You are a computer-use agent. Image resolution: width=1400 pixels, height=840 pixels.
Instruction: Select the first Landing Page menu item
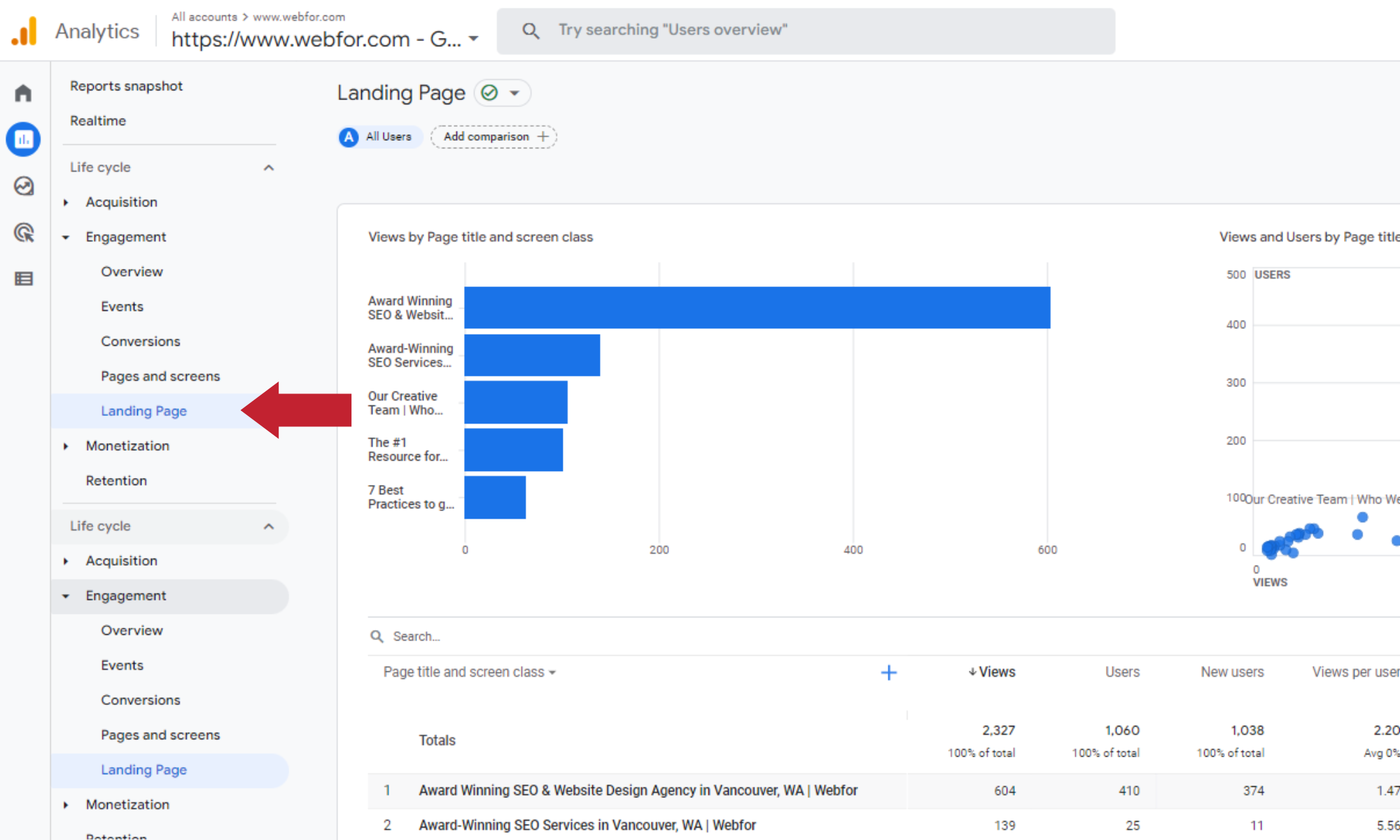pos(143,411)
